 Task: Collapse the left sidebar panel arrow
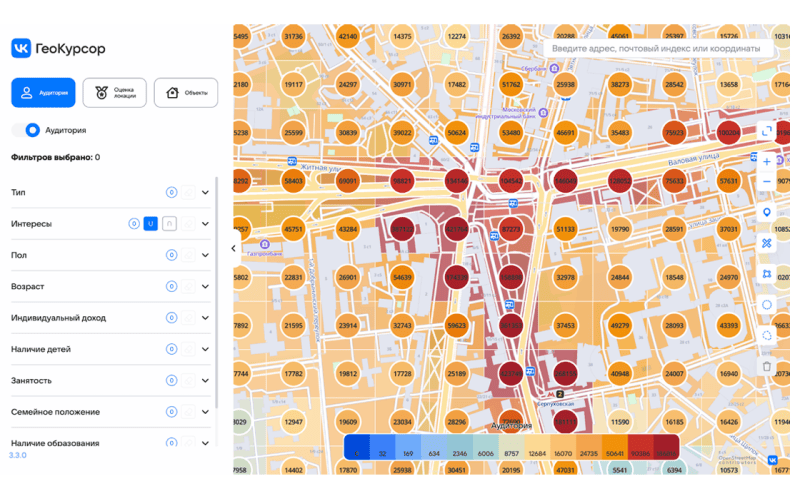(x=233, y=249)
